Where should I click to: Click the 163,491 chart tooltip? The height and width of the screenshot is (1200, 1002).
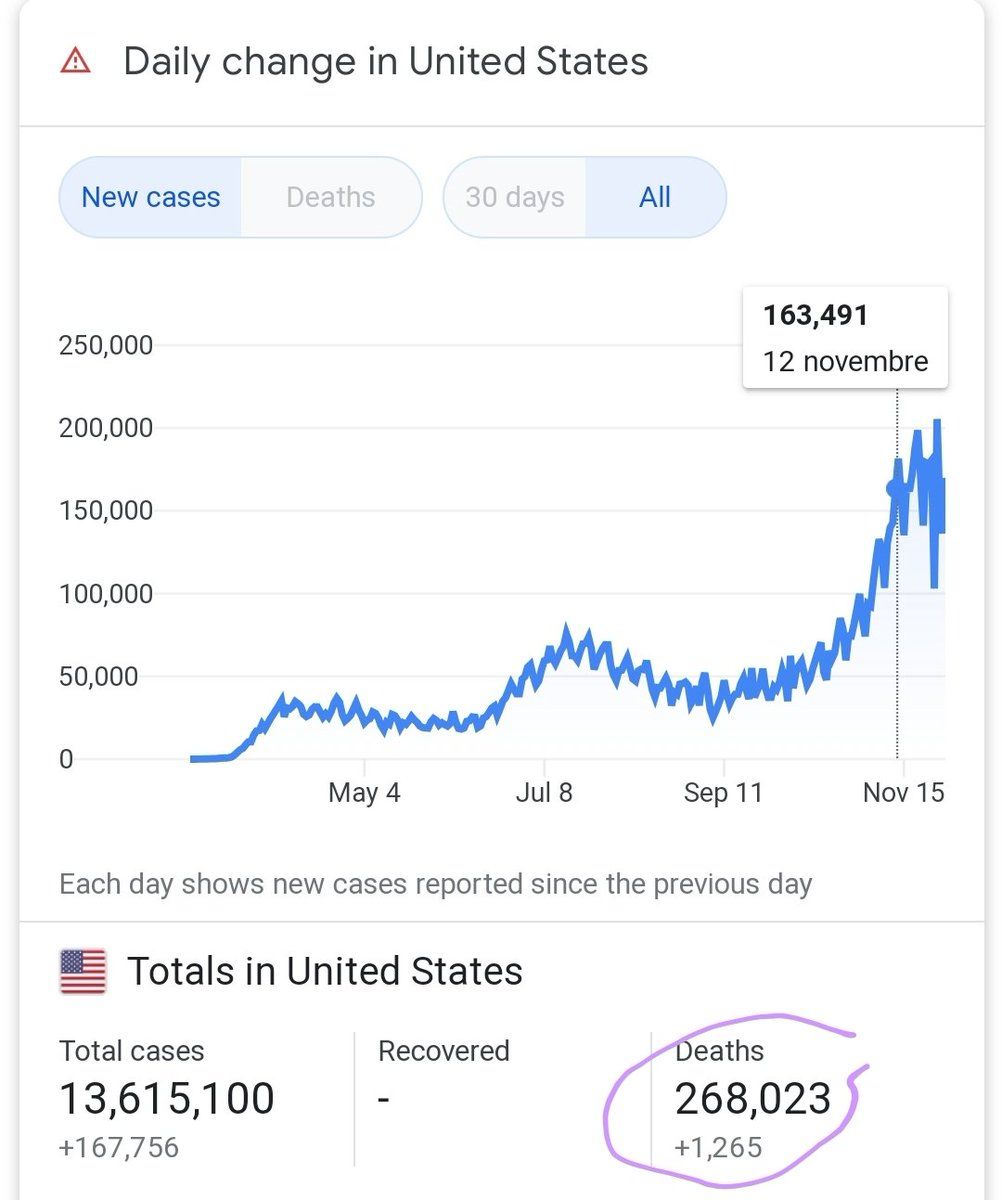point(845,338)
